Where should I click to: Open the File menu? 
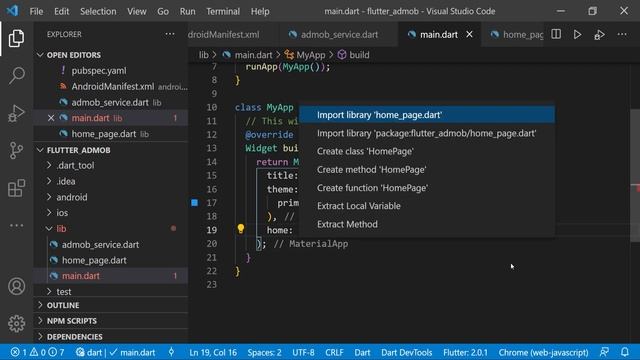click(36, 11)
